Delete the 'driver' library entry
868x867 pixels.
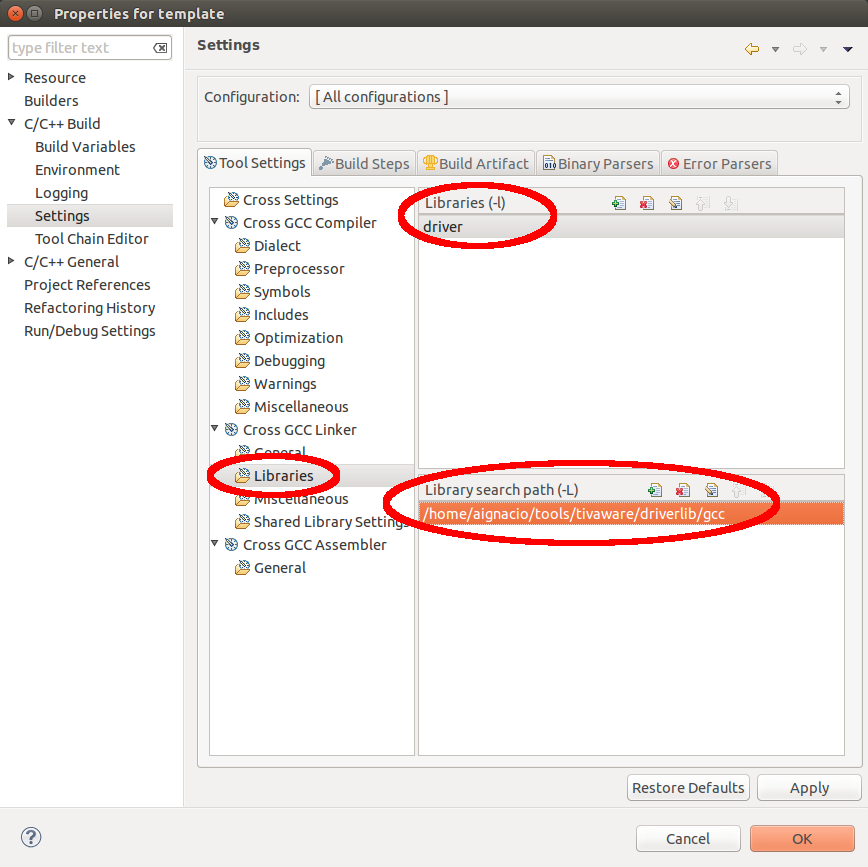coord(646,202)
